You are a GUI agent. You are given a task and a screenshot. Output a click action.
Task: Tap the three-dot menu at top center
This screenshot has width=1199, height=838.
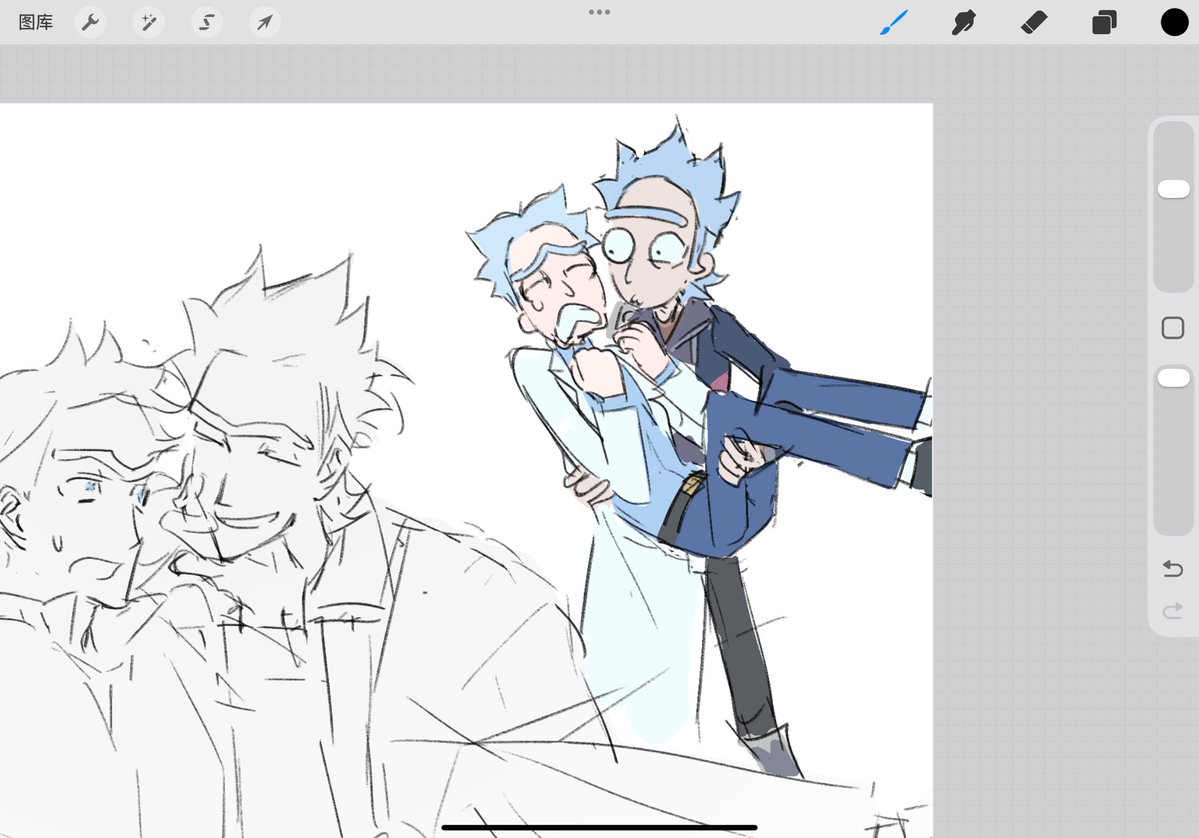tap(600, 12)
